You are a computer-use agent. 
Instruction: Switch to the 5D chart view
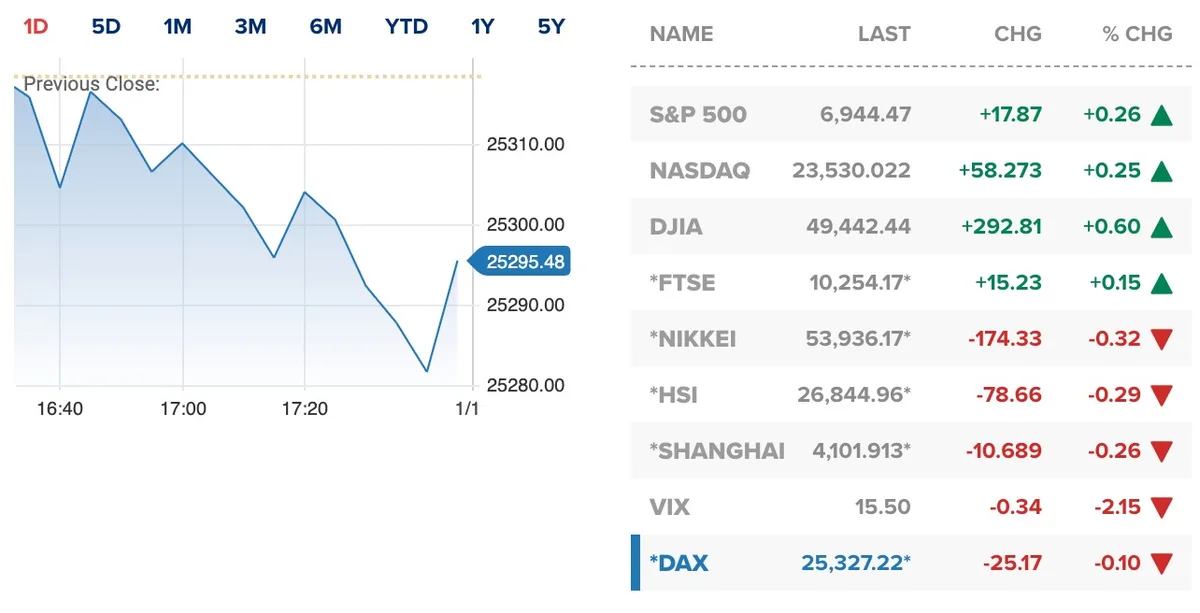coord(104,27)
